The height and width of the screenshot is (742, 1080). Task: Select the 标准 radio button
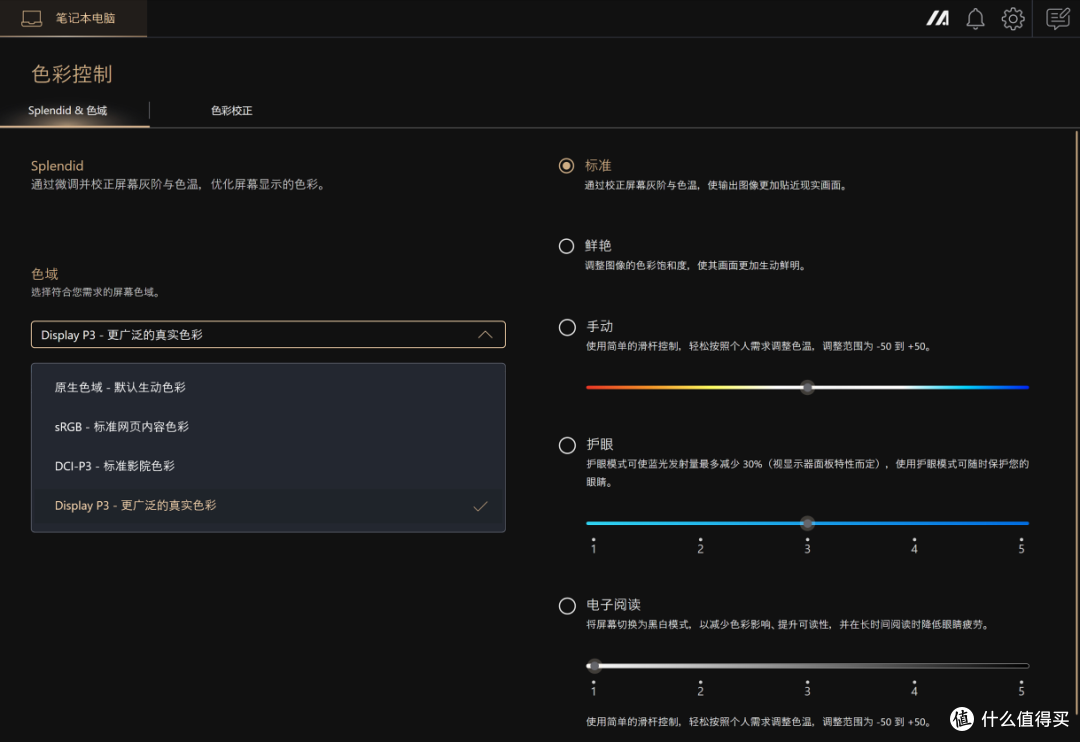coord(566,166)
